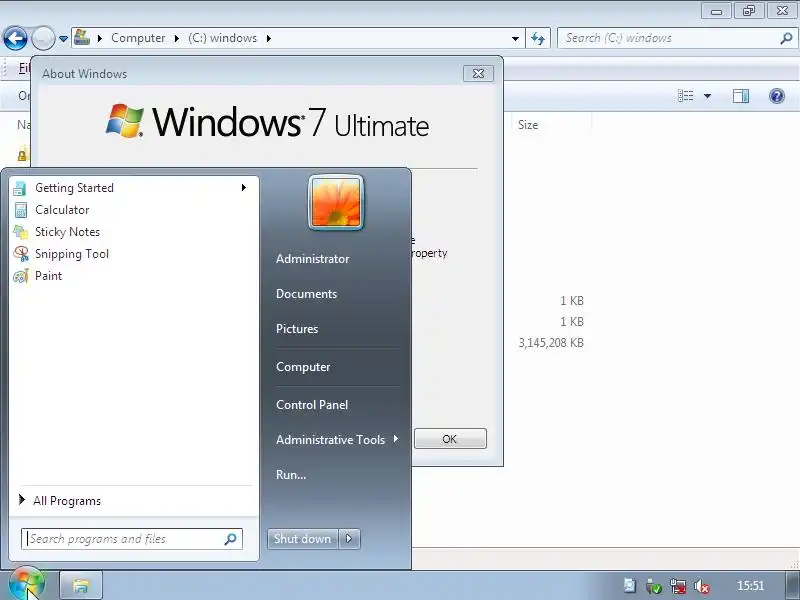This screenshot has width=800, height=600.
Task: Open Pictures from Start menu
Action: pos(297,329)
